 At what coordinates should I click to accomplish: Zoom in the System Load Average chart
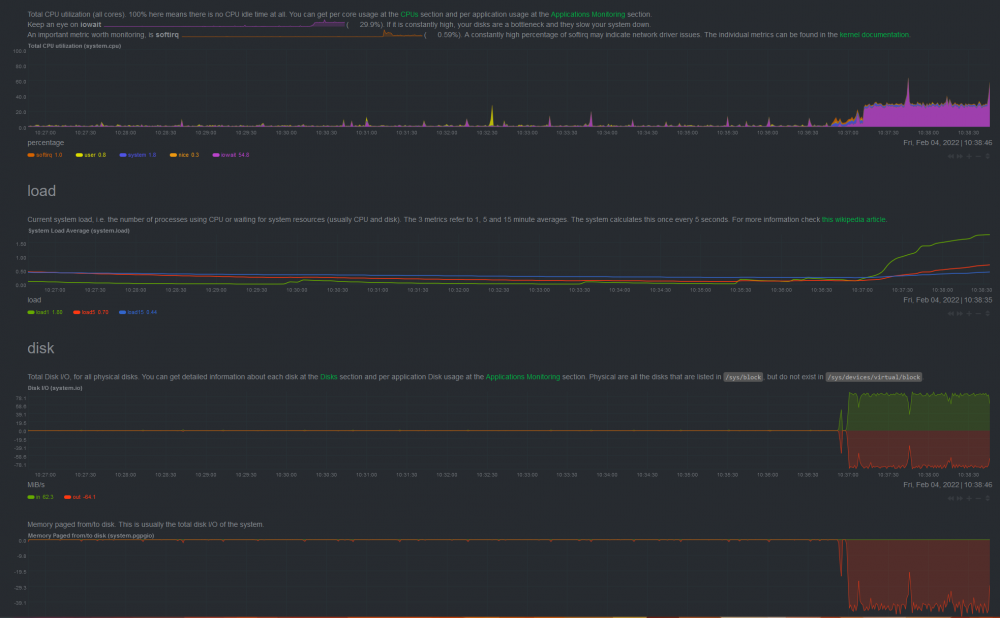tap(969, 314)
